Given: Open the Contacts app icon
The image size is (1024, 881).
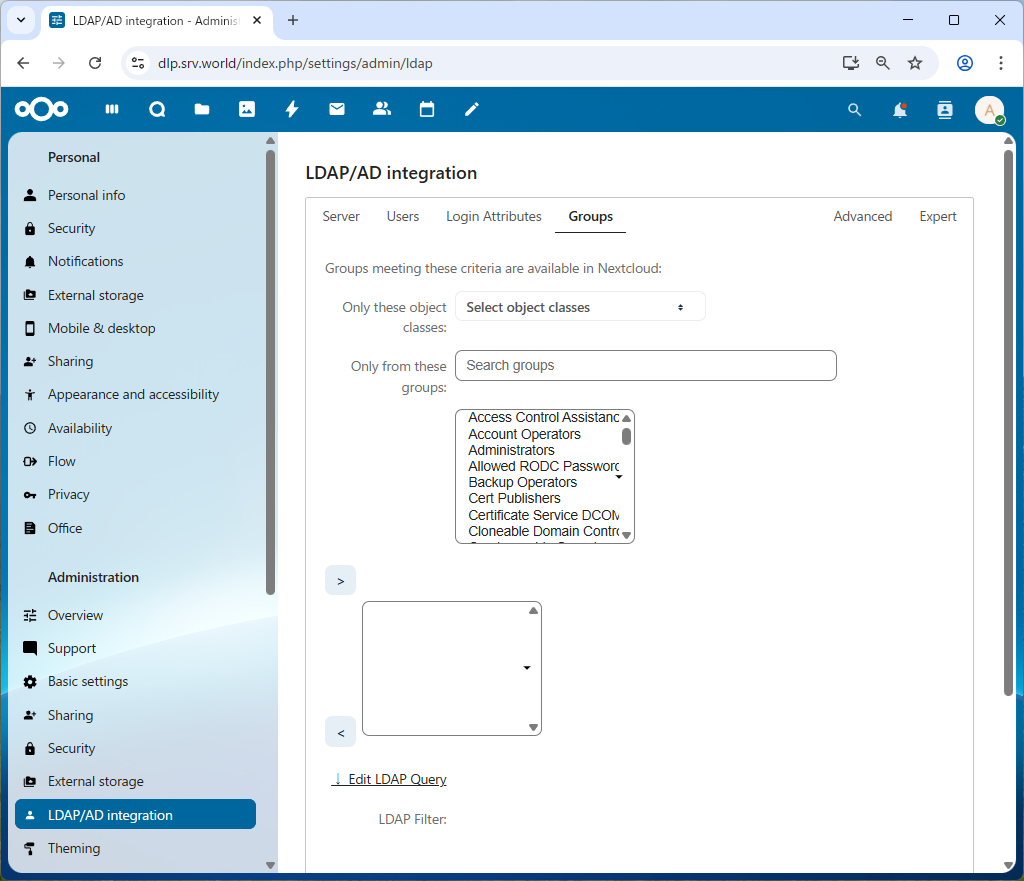Looking at the screenshot, I should click(382, 110).
